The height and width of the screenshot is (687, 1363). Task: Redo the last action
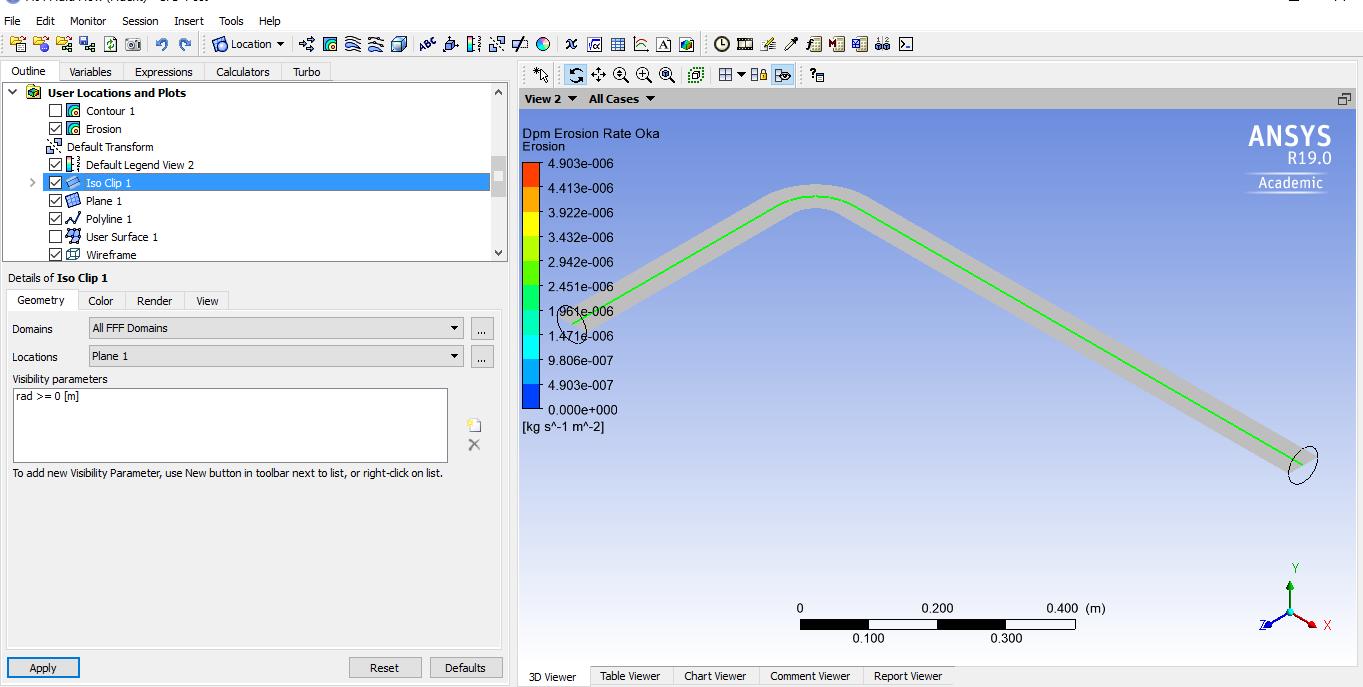185,44
